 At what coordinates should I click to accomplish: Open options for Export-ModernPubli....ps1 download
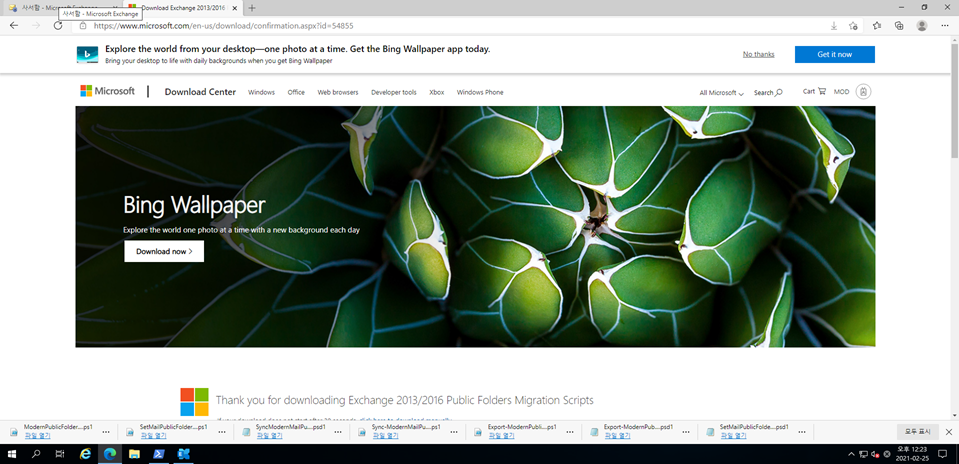(571, 432)
